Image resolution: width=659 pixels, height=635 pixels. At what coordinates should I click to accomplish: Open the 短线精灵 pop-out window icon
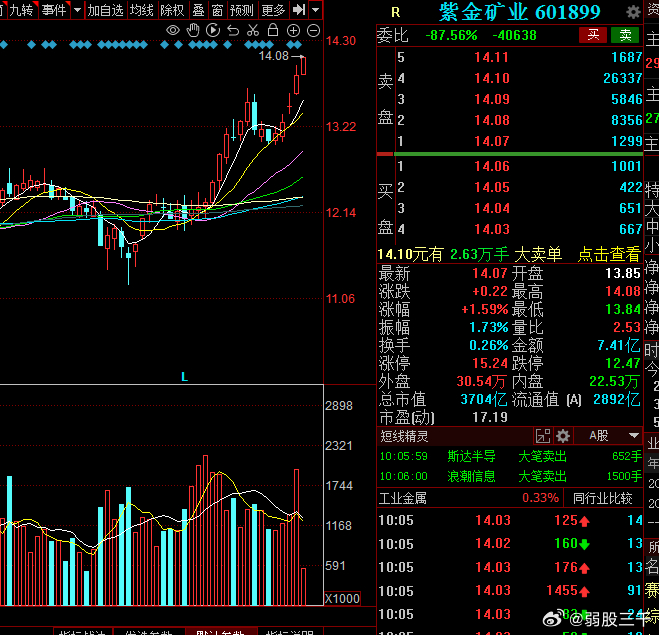(x=543, y=436)
